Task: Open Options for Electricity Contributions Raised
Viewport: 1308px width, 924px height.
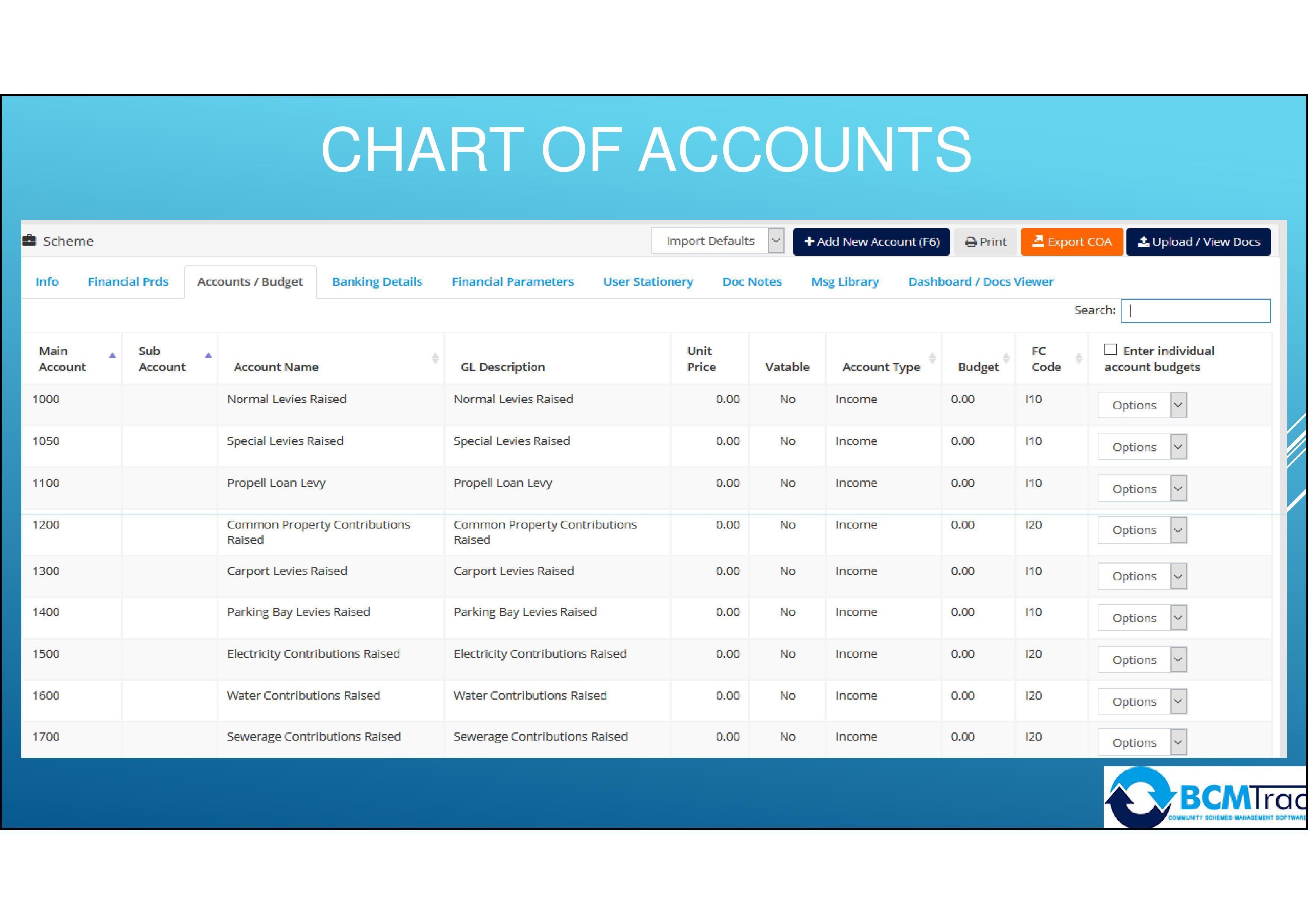Action: tap(1142, 660)
